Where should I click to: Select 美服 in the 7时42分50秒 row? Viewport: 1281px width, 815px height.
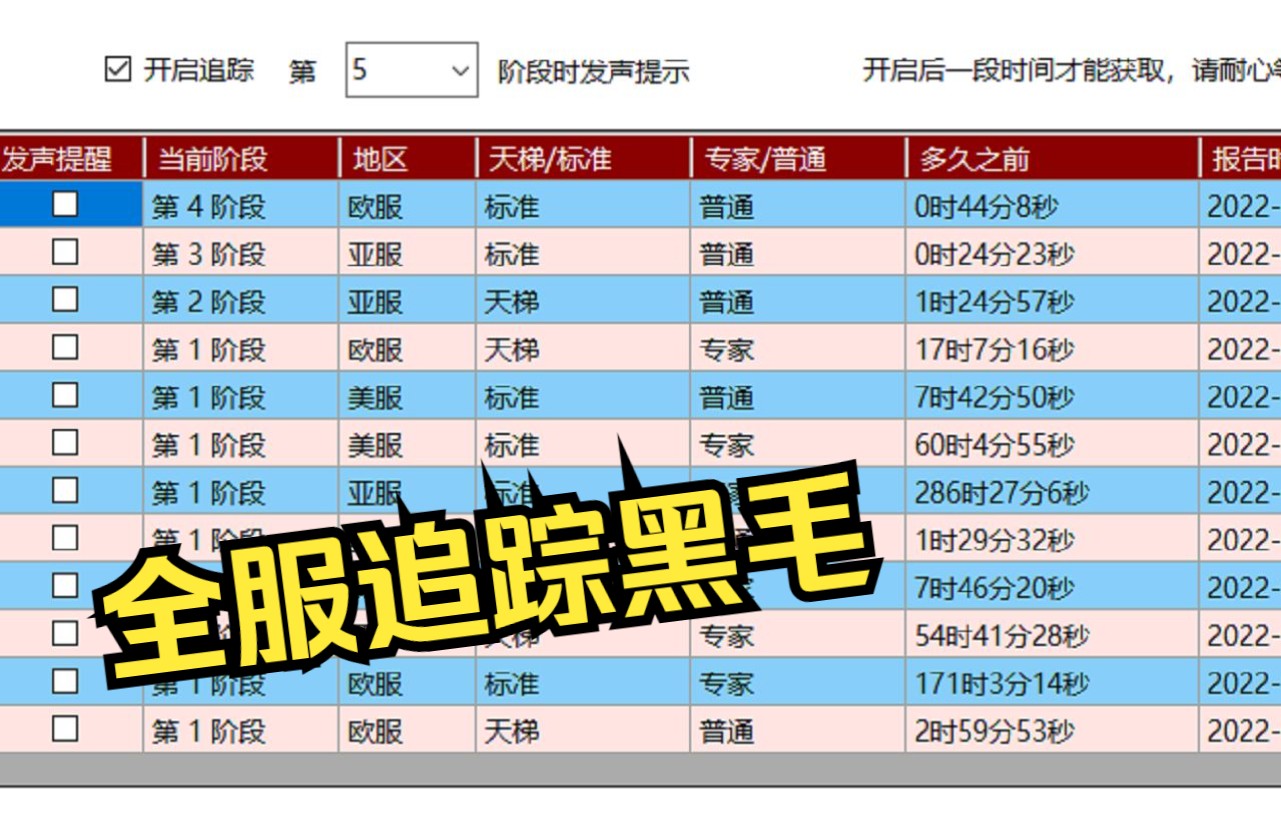point(407,397)
